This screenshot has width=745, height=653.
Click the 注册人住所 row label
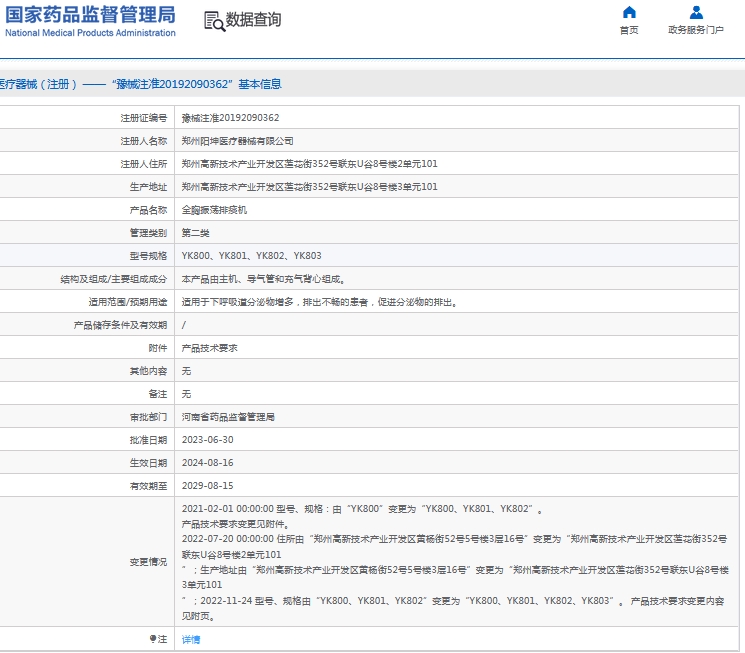click(143, 164)
